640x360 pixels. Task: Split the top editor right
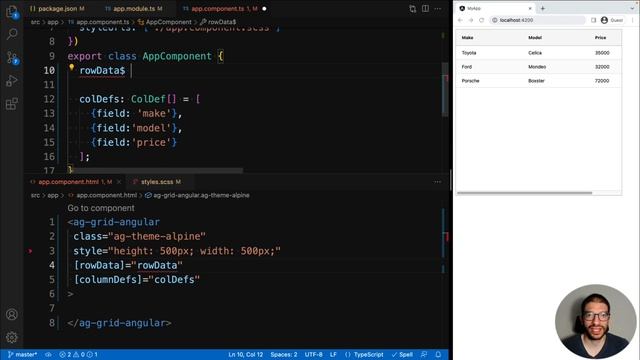click(x=425, y=9)
